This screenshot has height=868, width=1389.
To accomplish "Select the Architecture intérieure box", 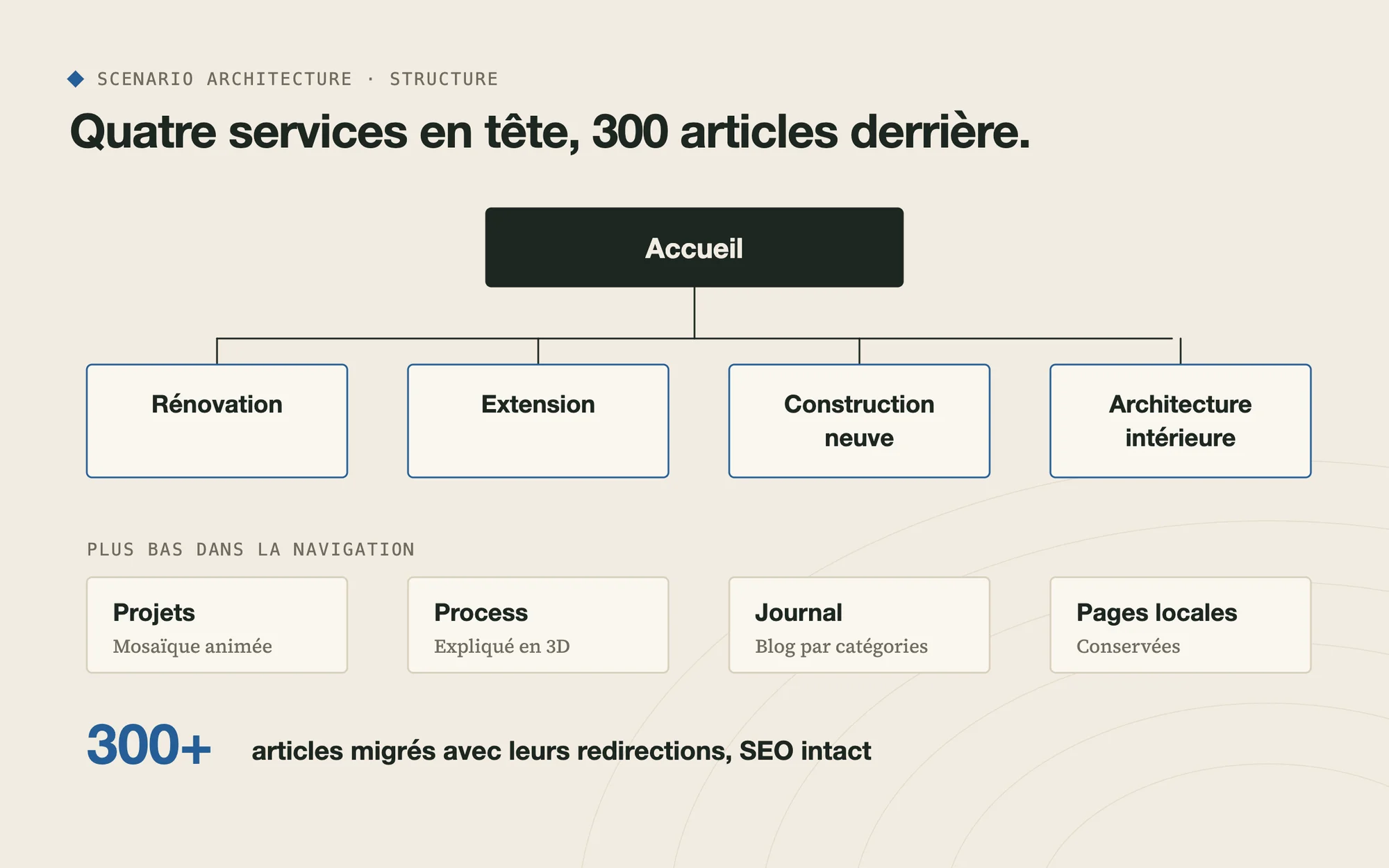I will click(1181, 421).
